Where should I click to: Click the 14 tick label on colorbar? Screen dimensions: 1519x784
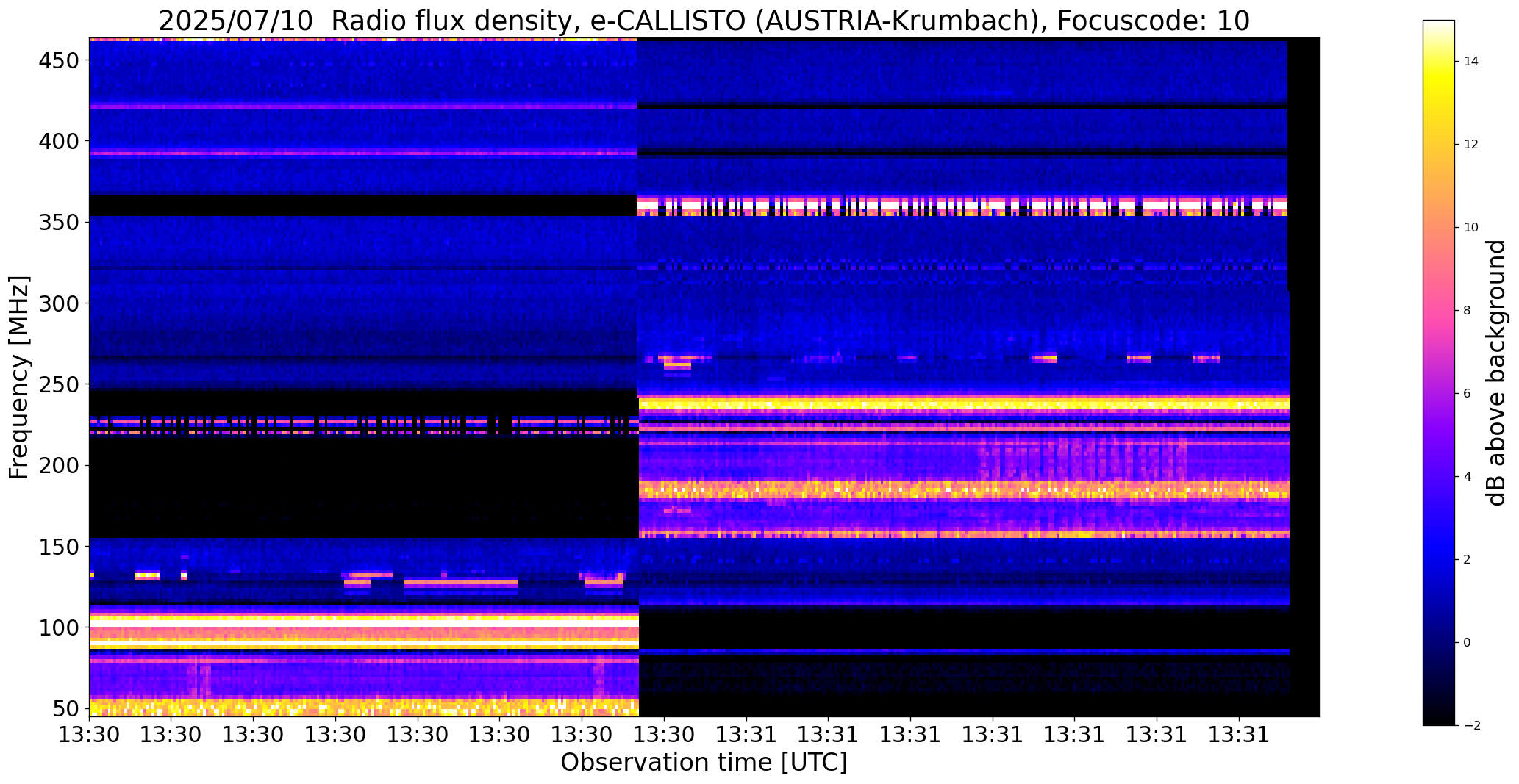coord(1471,62)
